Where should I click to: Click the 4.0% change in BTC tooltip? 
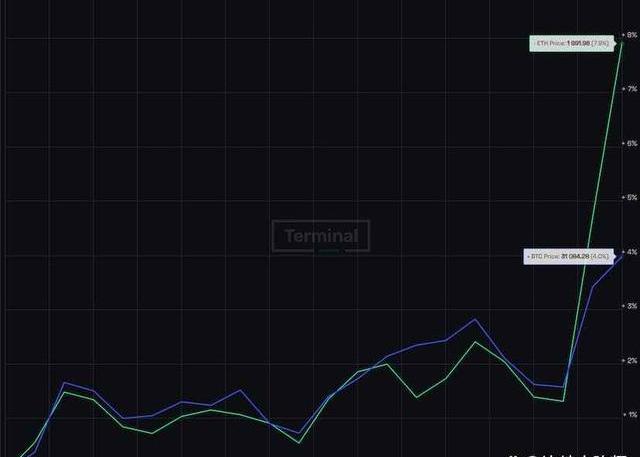[600, 257]
